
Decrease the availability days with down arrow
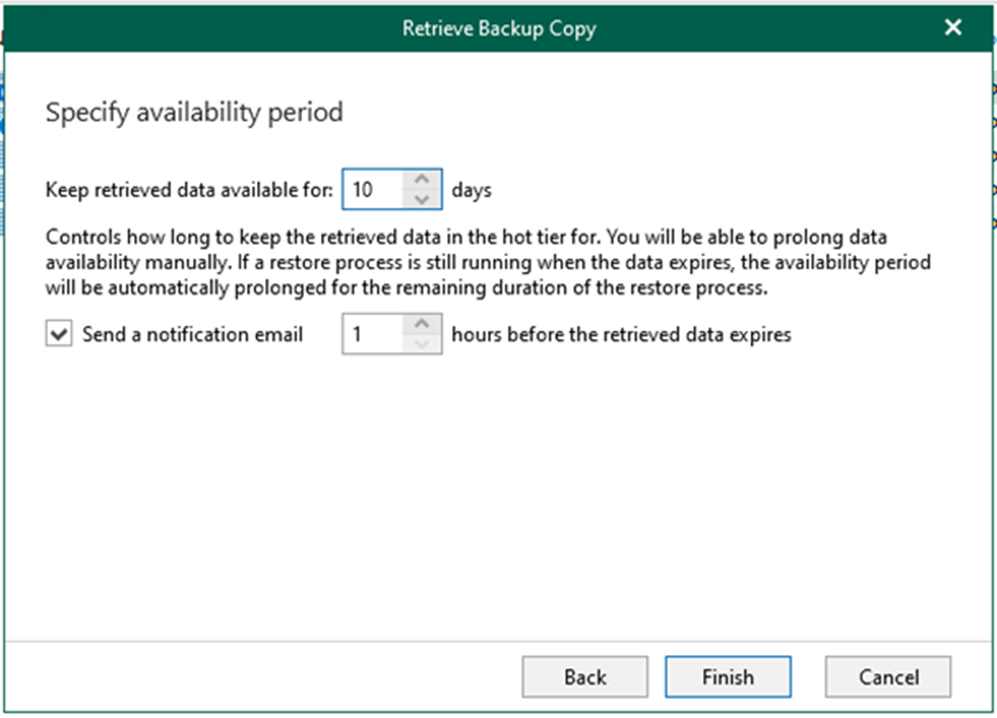click(x=422, y=198)
